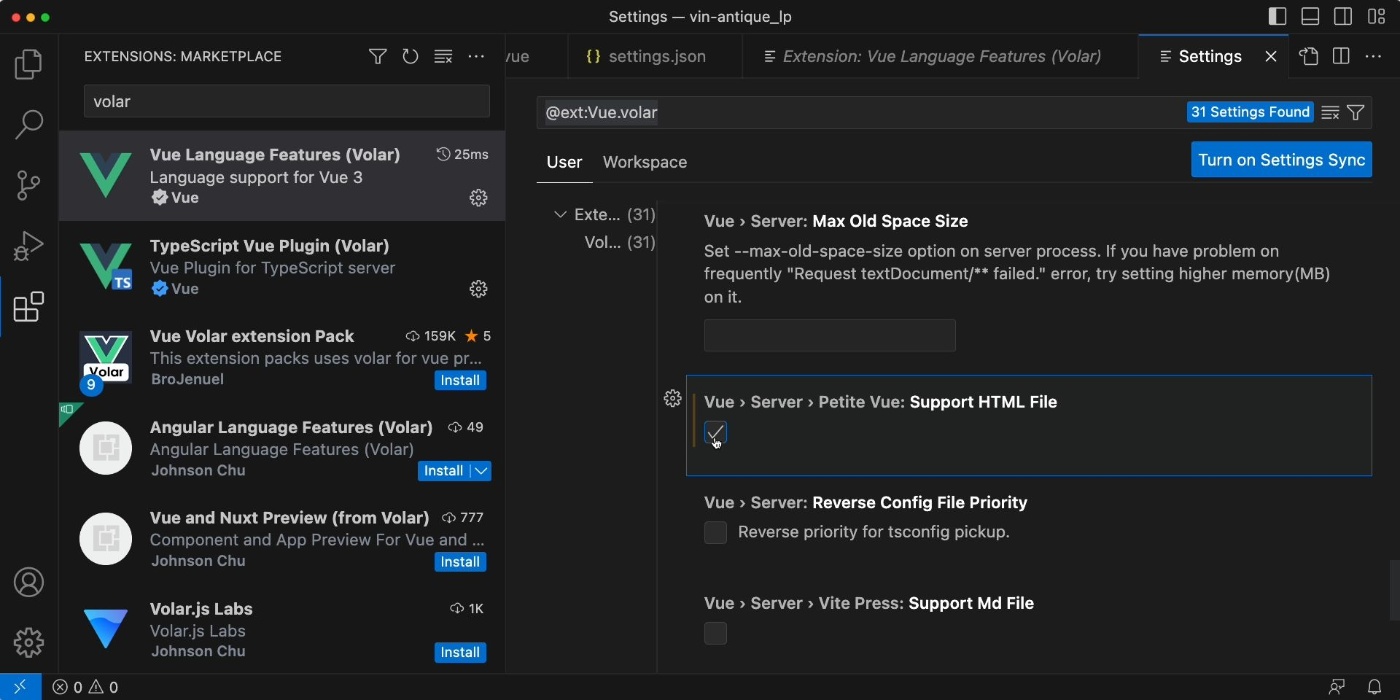Open feedback icon in status bar

tap(1337, 687)
